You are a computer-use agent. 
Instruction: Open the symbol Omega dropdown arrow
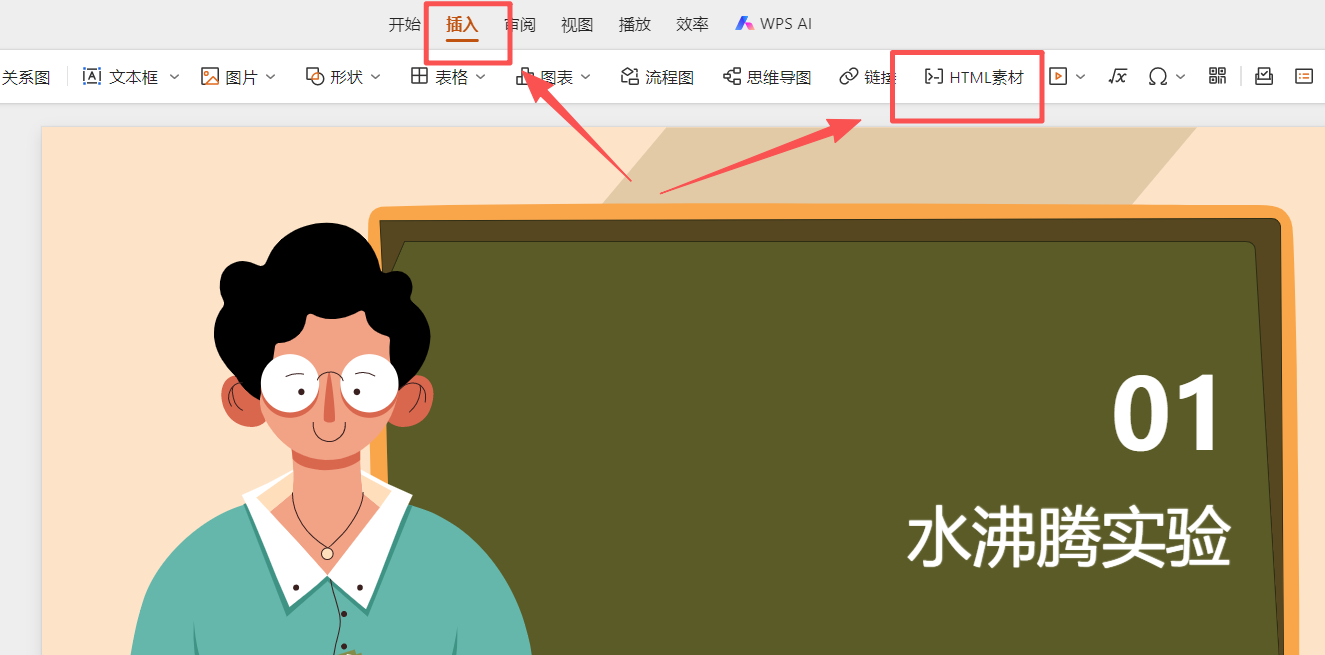point(1182,76)
